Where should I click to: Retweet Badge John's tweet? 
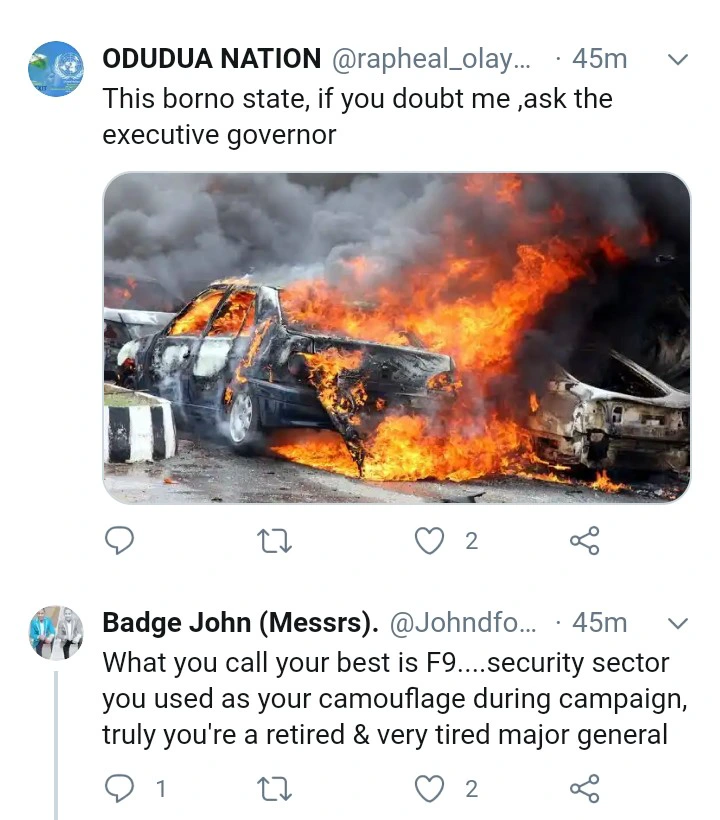pos(273,789)
